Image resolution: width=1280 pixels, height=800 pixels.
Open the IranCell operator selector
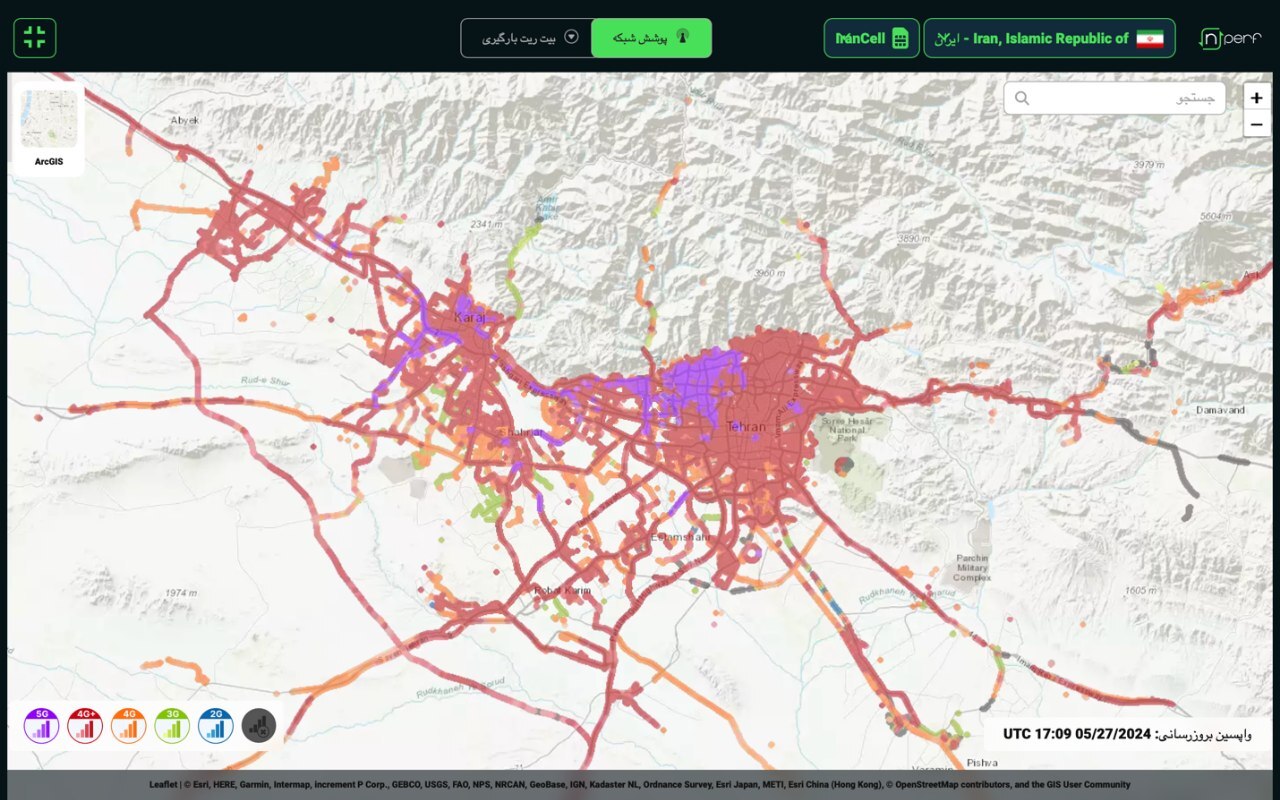[871, 38]
